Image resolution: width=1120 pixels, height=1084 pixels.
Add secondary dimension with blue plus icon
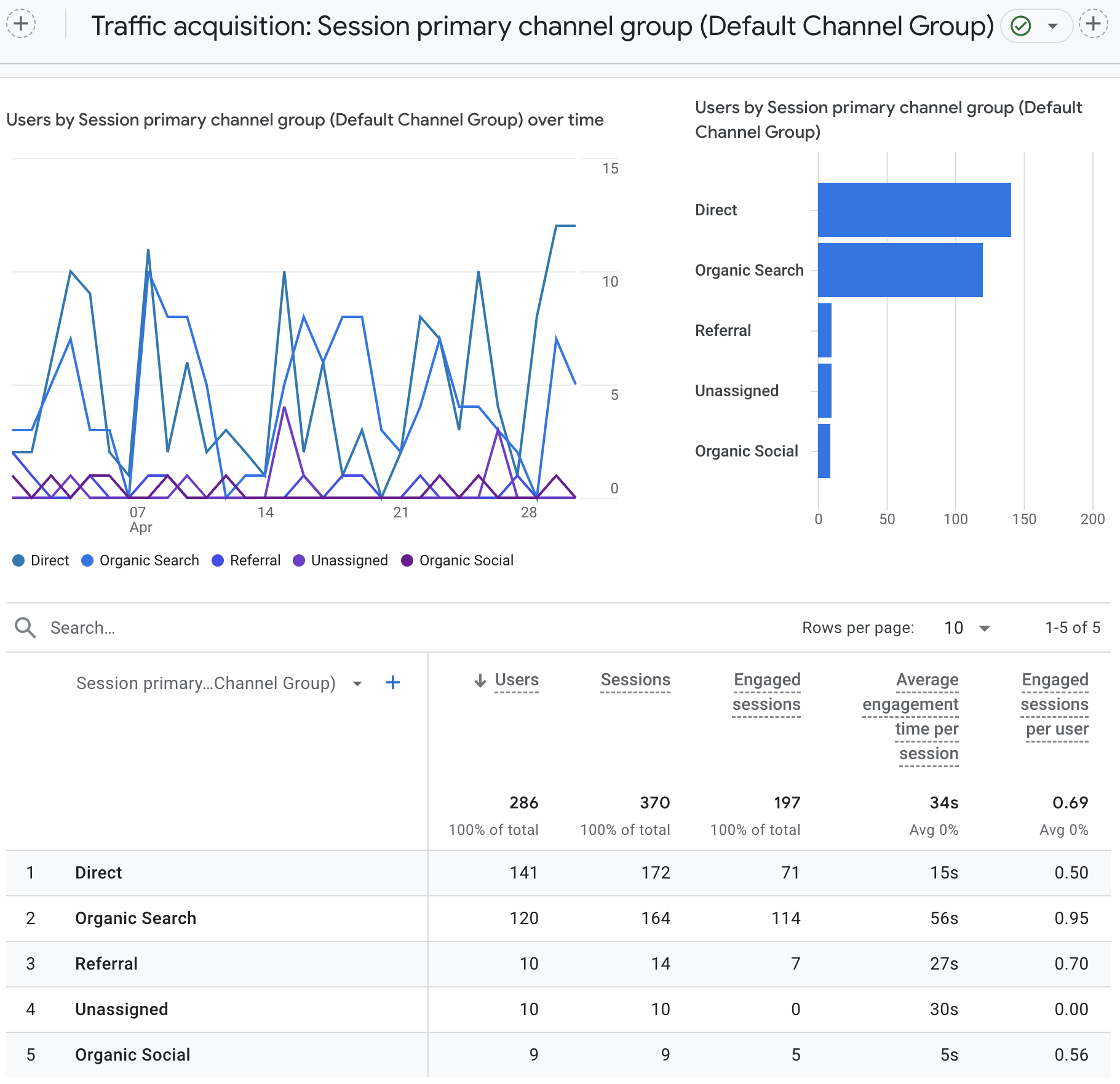point(392,682)
